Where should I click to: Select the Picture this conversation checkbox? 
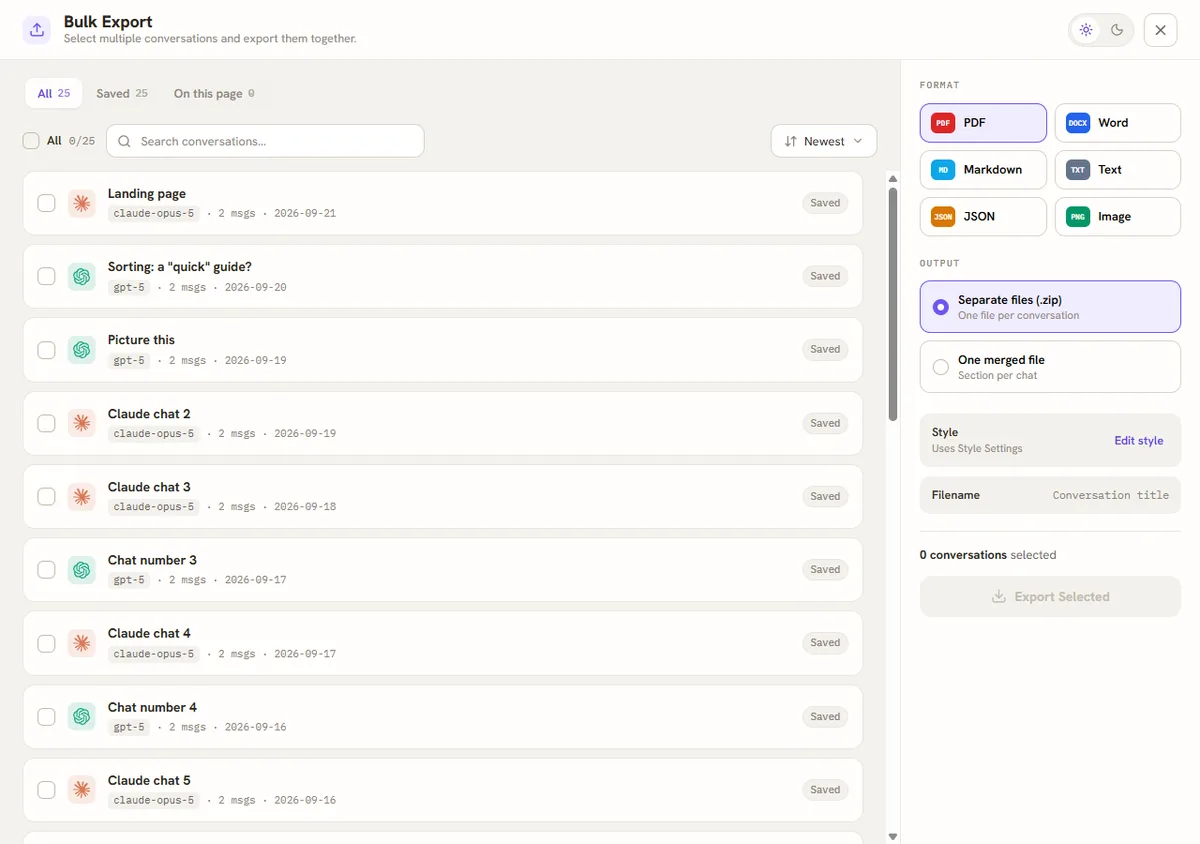(x=46, y=349)
